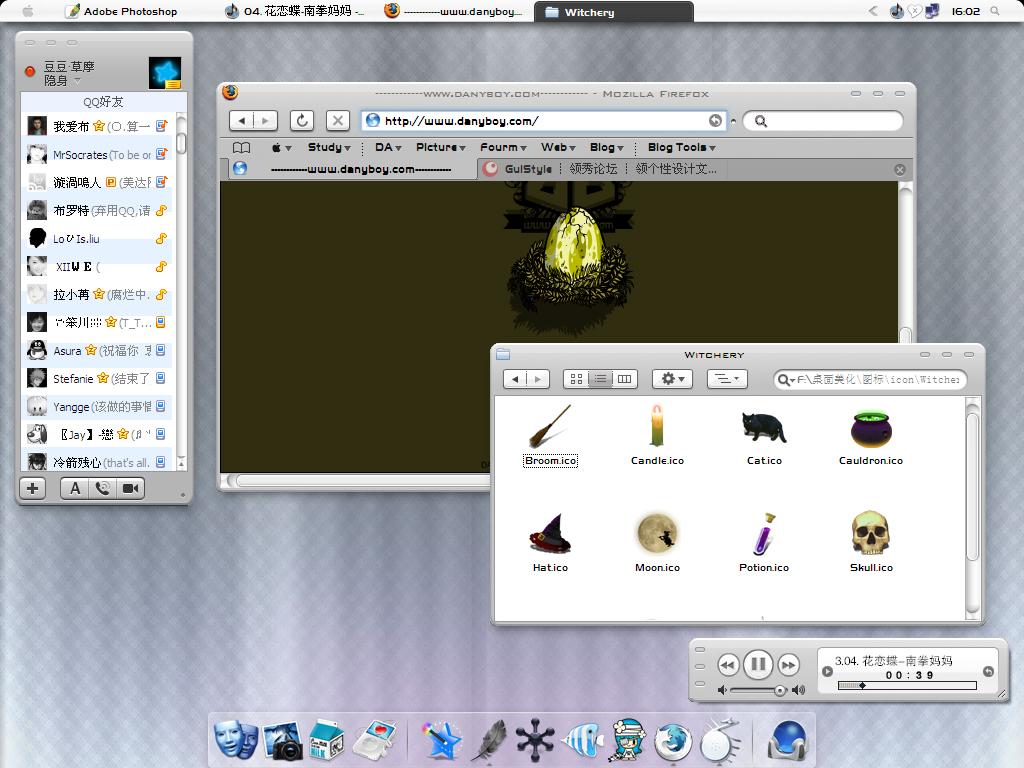Open the Picture bookmarks dropdown

(x=441, y=148)
